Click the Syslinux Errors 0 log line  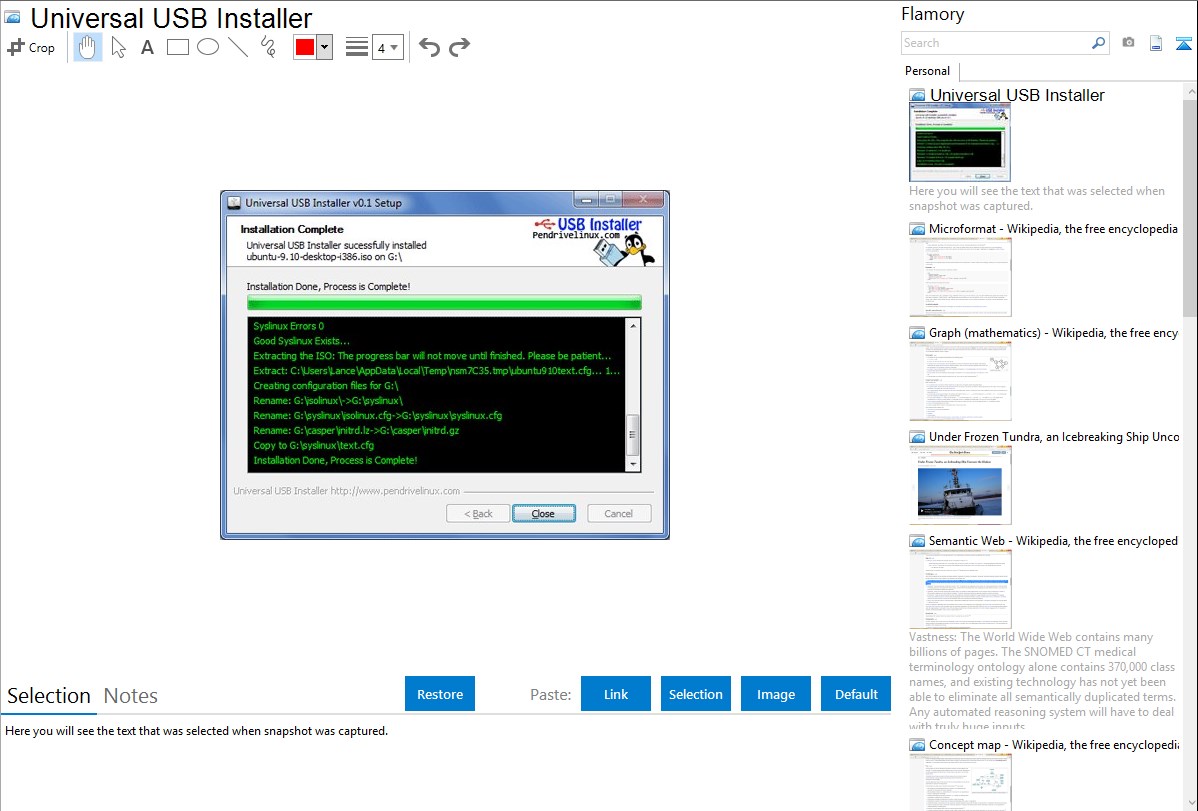(x=289, y=326)
